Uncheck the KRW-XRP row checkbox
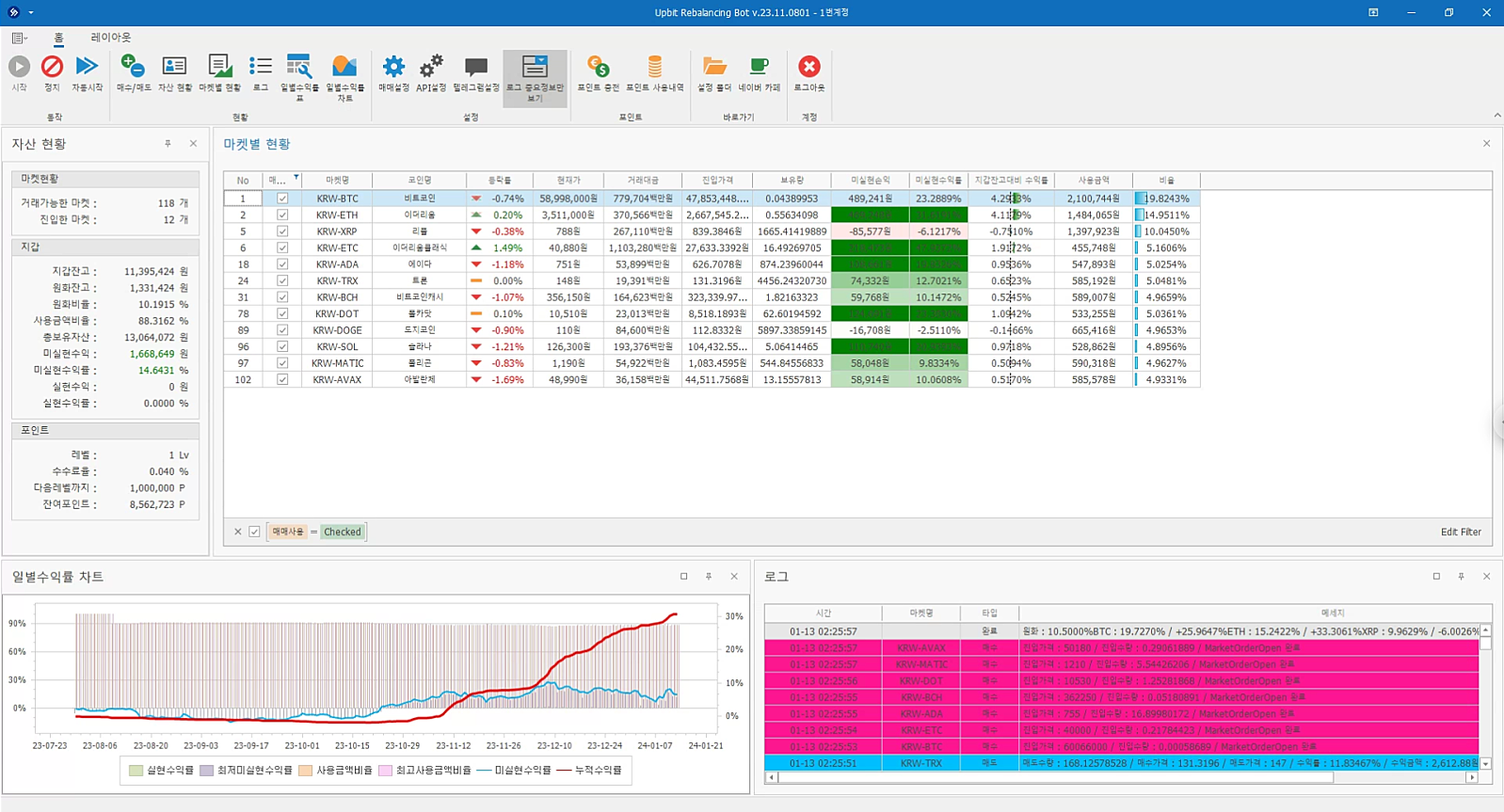The height and width of the screenshot is (812, 1504). click(282, 231)
